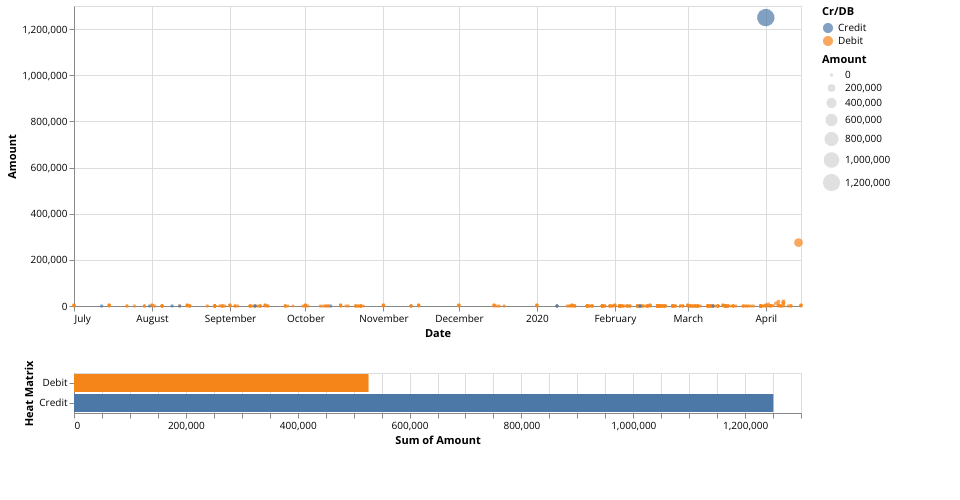Select the 1,200,000 size legend circle
960x500 pixels.
point(831,182)
